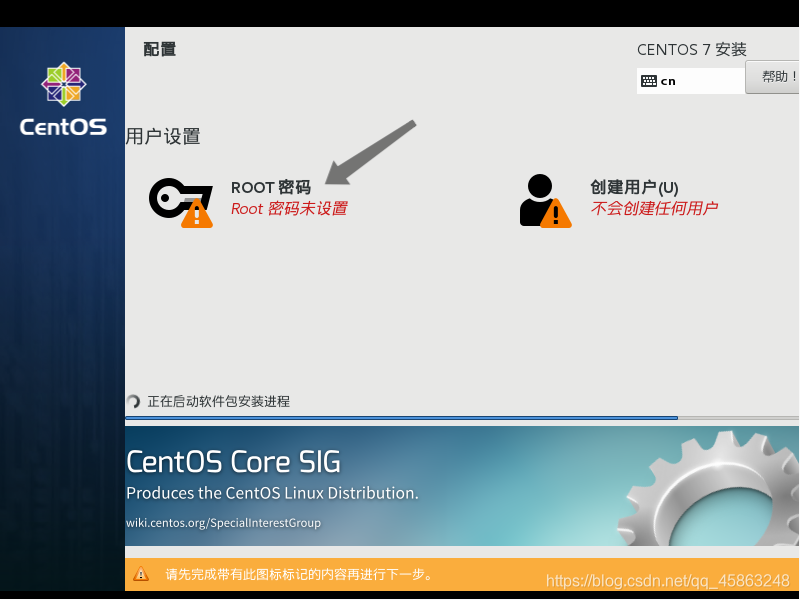
Task: Click the 帮助 help button
Action: 772,77
